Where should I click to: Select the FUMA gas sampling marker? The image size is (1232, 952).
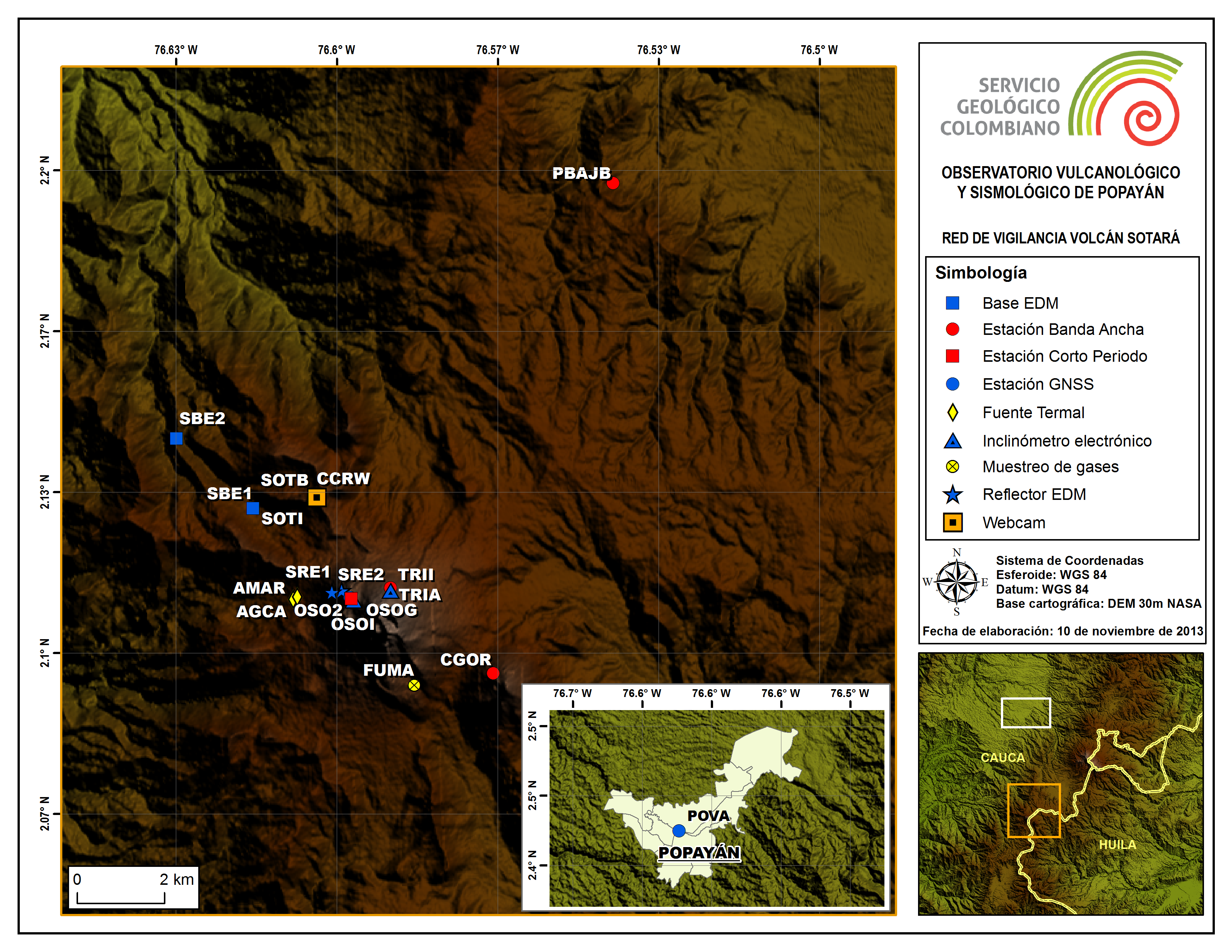tap(414, 685)
